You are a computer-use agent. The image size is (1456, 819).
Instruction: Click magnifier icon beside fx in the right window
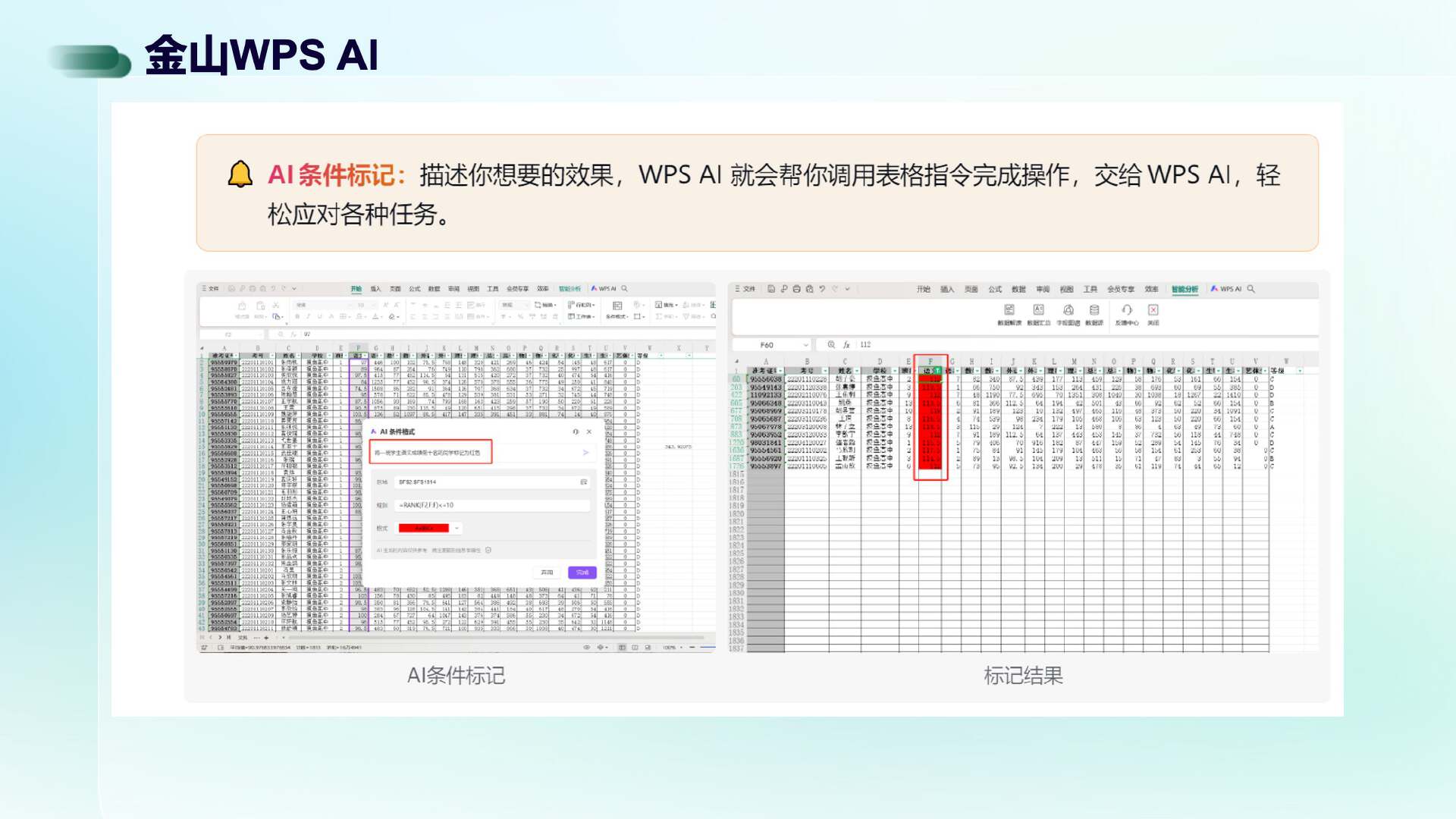[x=831, y=345]
